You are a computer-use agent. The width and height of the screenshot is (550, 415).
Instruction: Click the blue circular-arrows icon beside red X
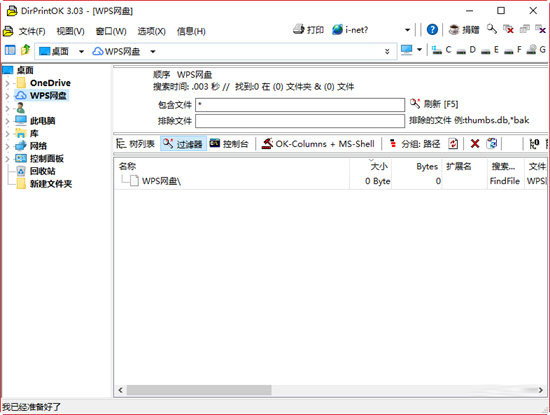[x=492, y=143]
